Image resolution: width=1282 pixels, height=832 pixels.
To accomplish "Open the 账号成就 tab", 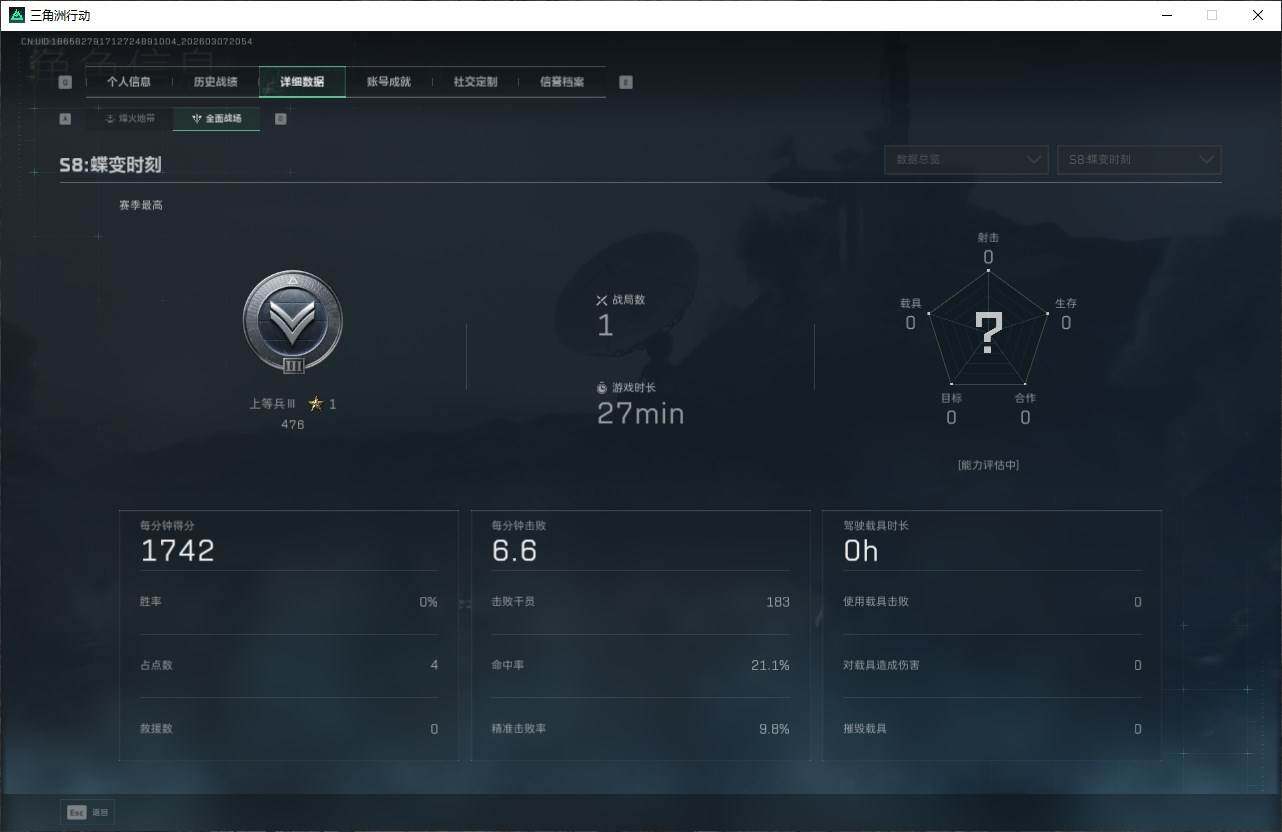I will pyautogui.click(x=389, y=82).
